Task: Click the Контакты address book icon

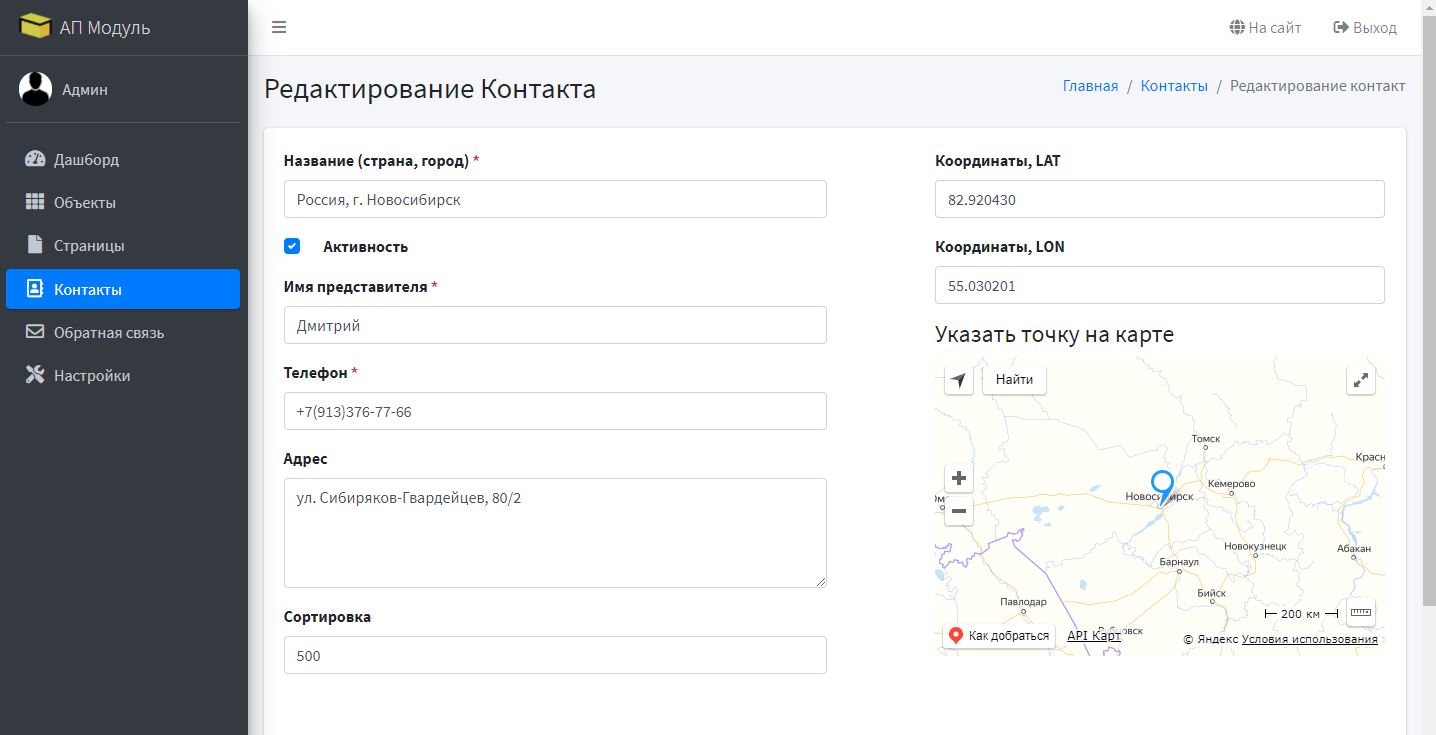Action: click(35, 289)
